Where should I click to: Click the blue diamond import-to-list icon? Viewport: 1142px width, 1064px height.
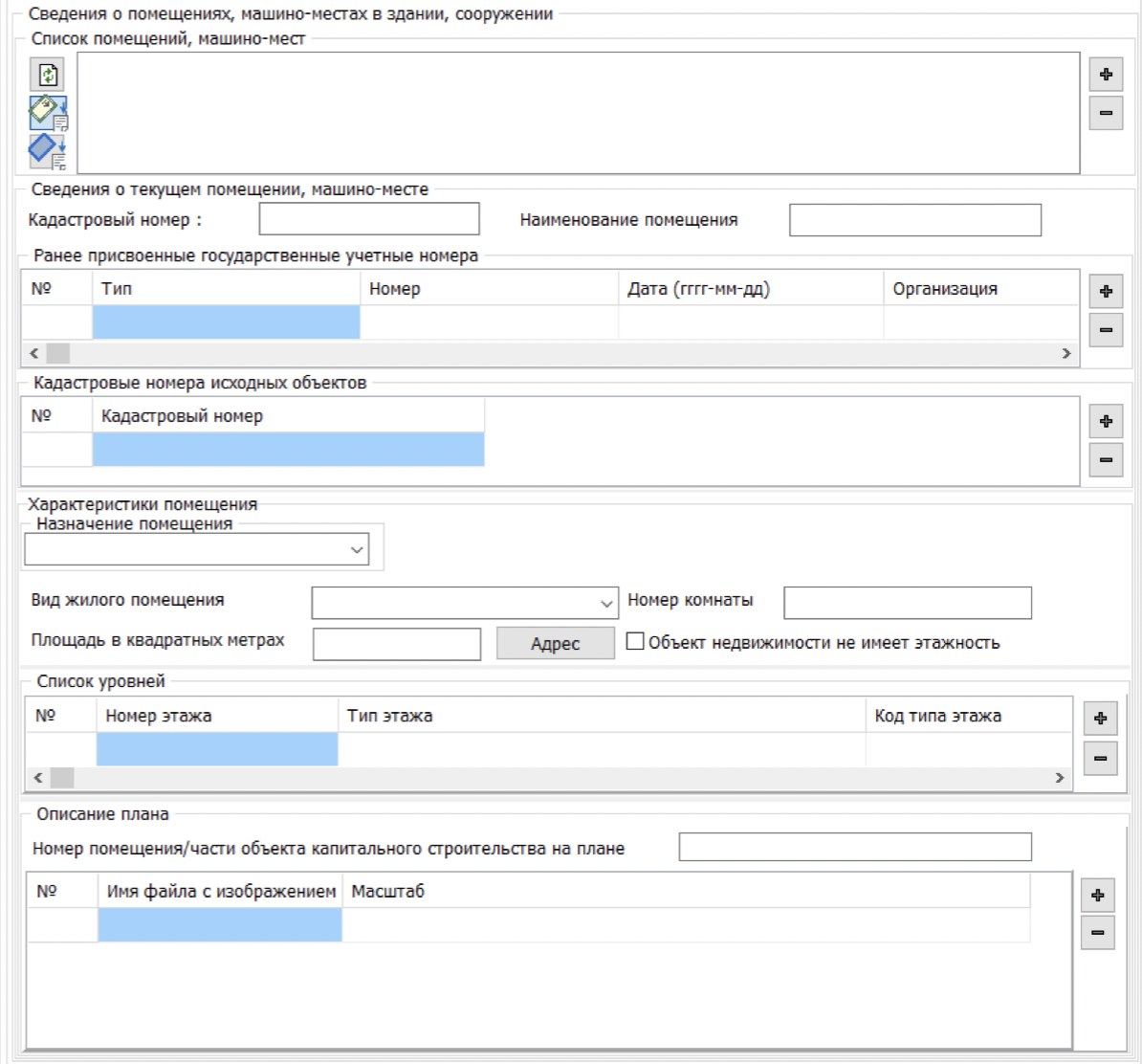click(48, 151)
